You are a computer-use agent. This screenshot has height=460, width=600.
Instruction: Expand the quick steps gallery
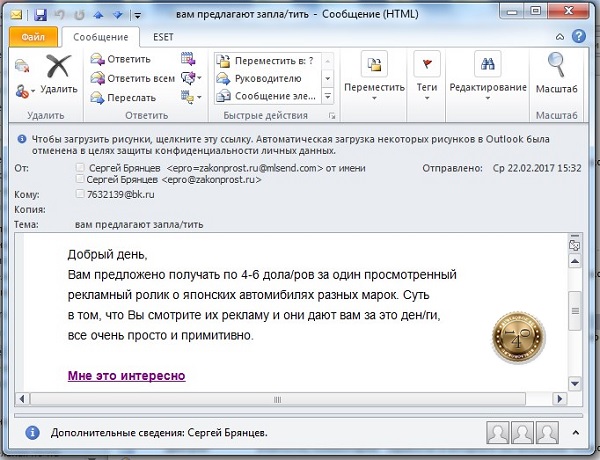click(x=328, y=96)
